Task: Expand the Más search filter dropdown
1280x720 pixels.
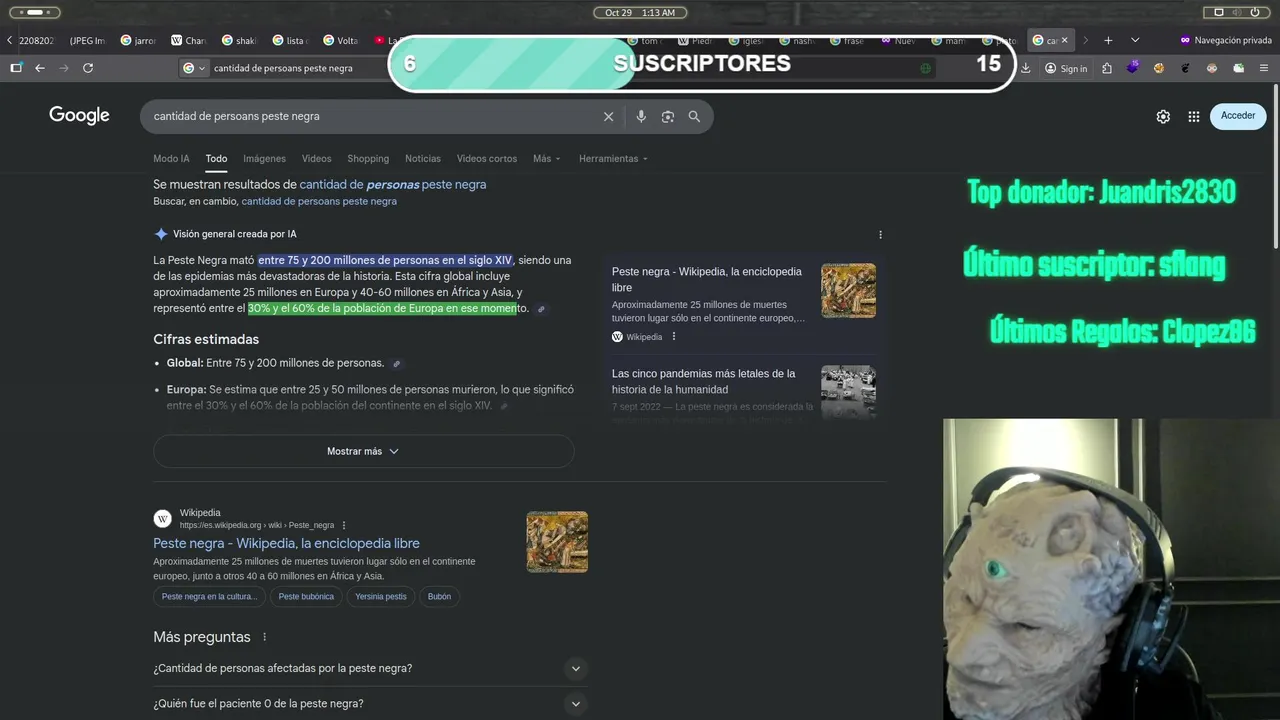Action: tap(546, 158)
